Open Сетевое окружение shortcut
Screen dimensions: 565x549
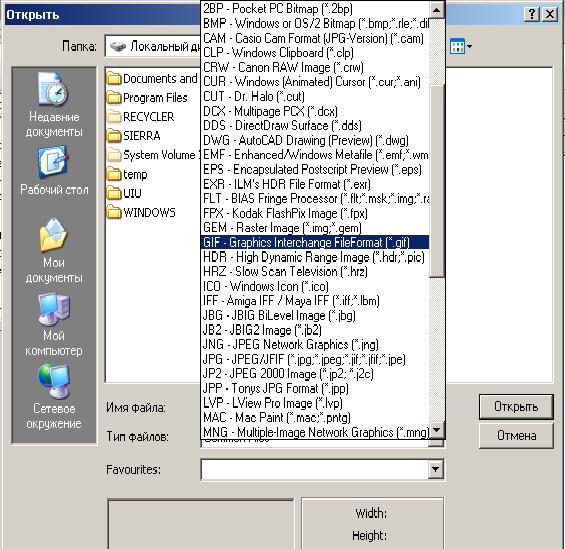click(x=54, y=397)
